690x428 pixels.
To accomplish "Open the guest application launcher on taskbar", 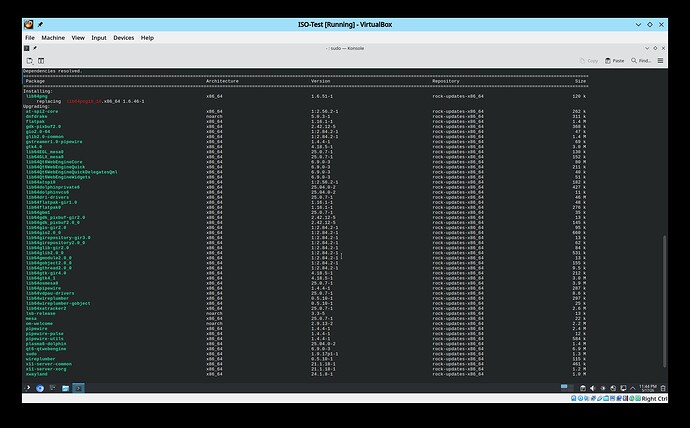I will pyautogui.click(x=27, y=388).
